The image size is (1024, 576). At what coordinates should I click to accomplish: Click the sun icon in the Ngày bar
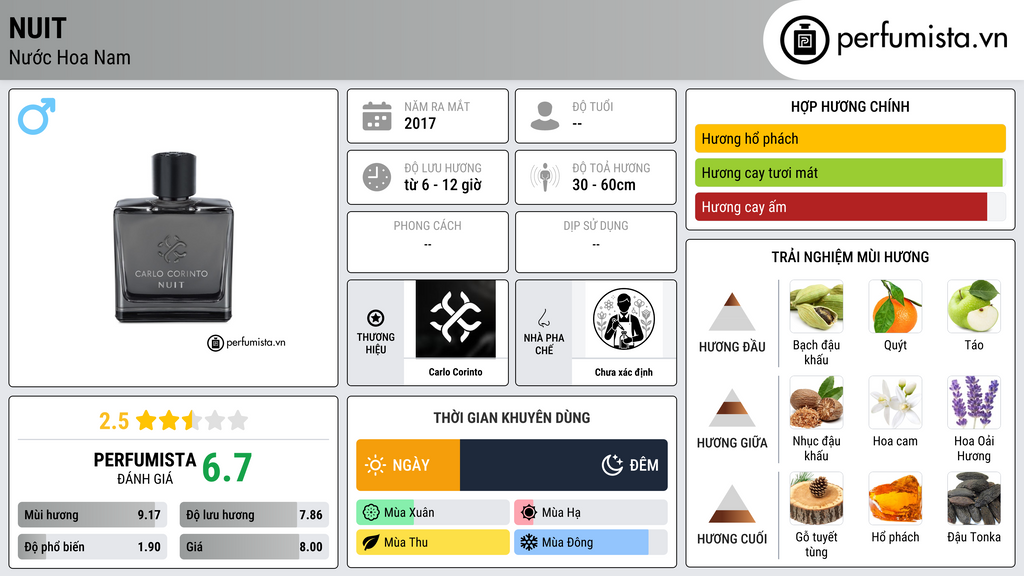[x=375, y=465]
